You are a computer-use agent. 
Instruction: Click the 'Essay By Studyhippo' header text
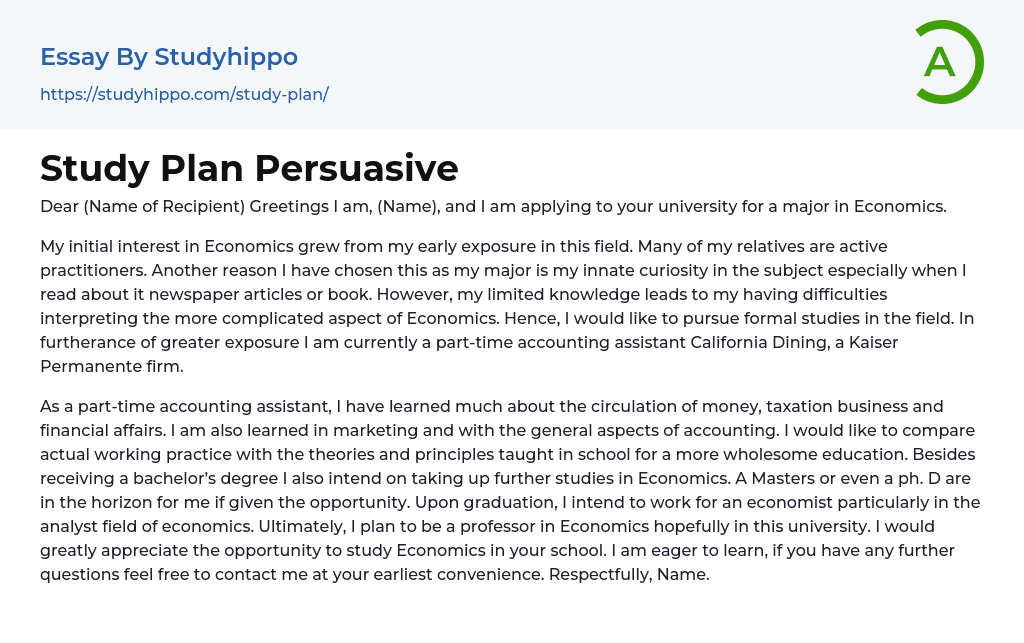(x=169, y=57)
